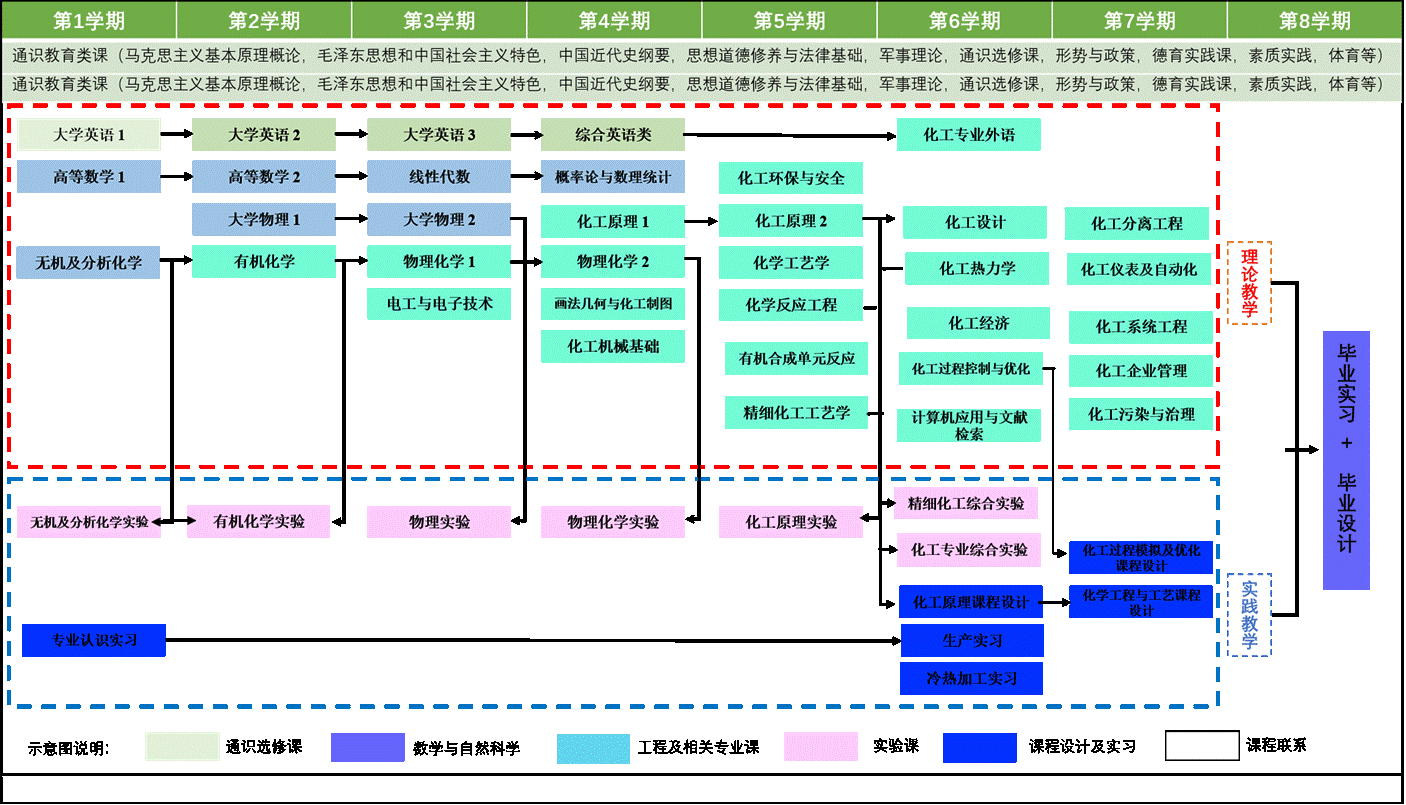Click the 生产实习 box
Screen dimensions: 1406x805
(x=972, y=641)
